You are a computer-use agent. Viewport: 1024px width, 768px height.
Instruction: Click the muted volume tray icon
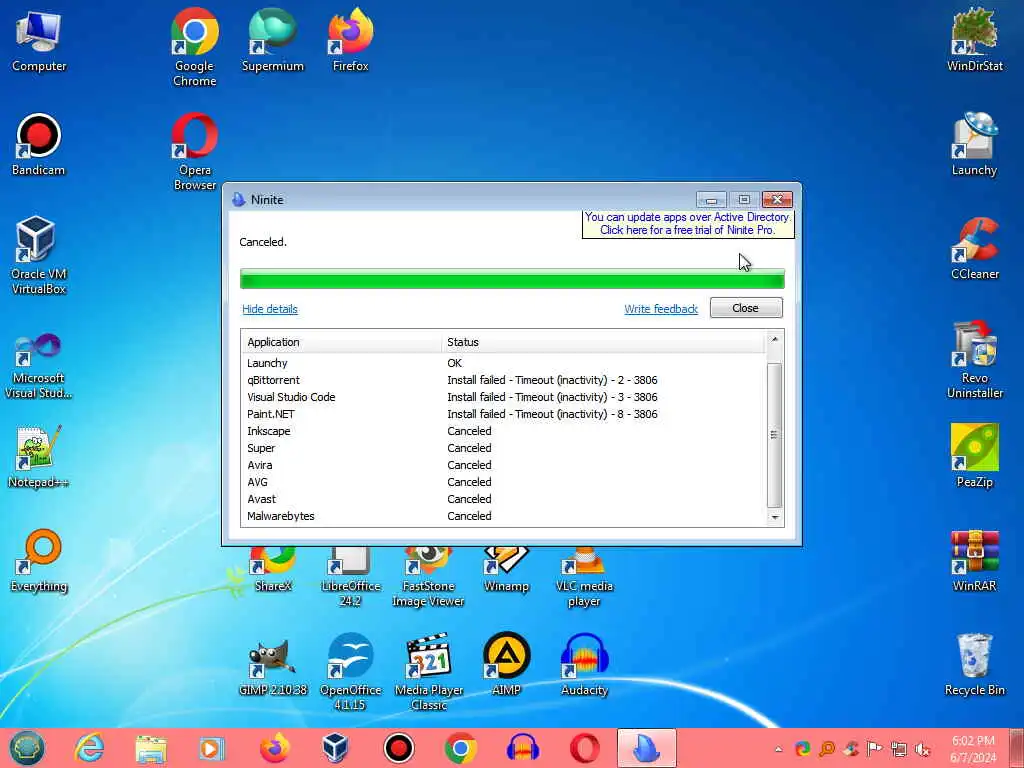(923, 749)
